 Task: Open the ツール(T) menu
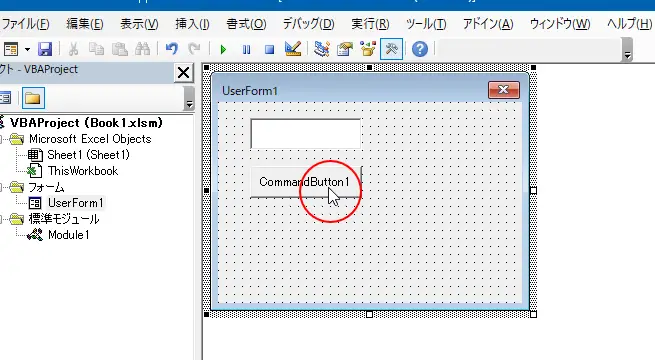tap(426, 24)
